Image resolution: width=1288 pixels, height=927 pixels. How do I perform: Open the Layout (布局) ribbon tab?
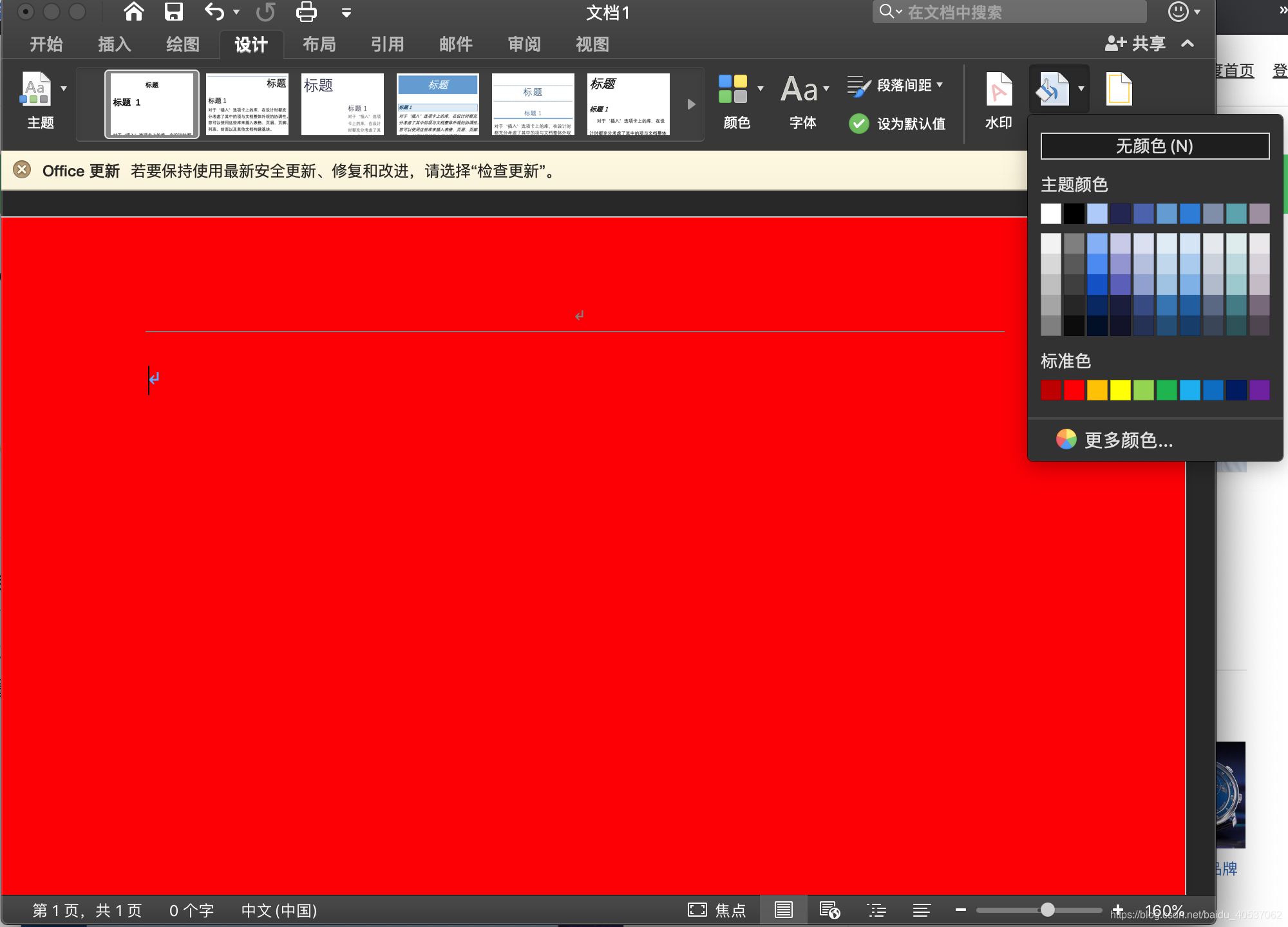(x=319, y=44)
